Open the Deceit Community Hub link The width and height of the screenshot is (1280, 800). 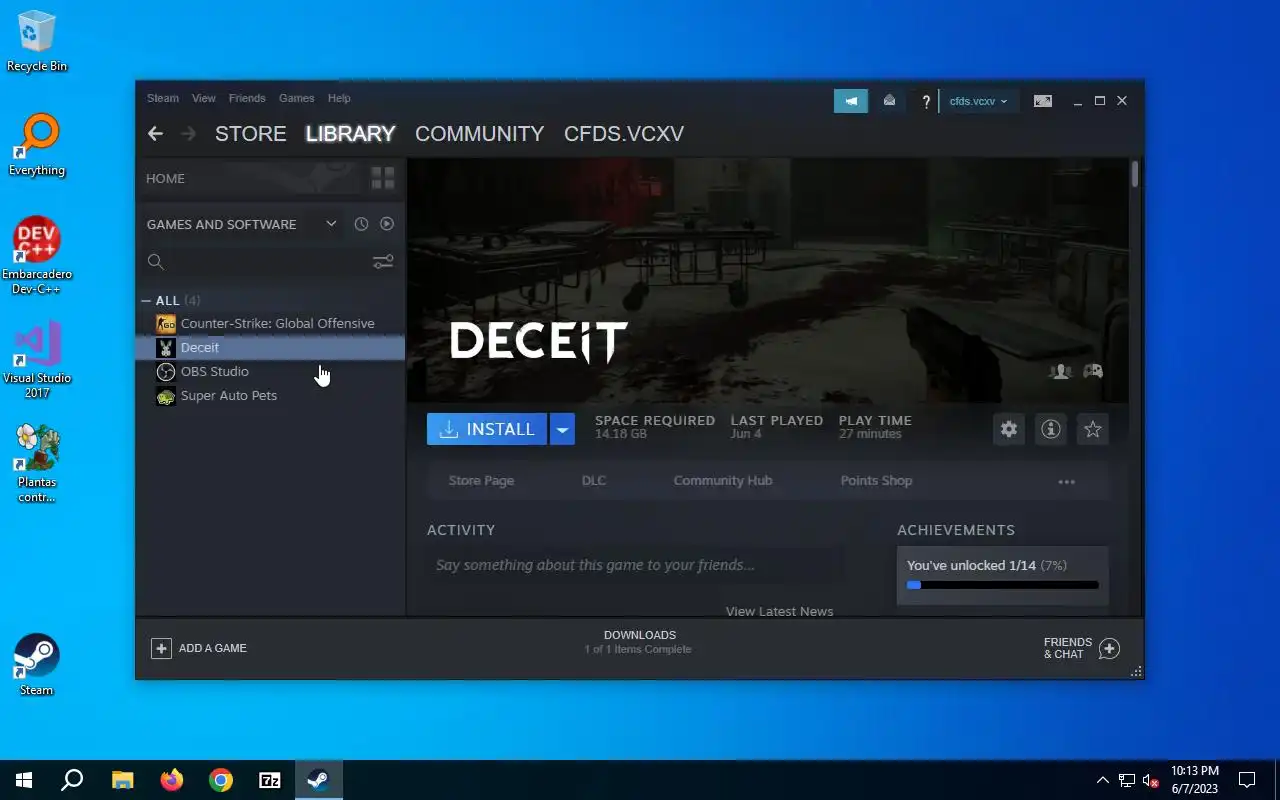tap(723, 480)
